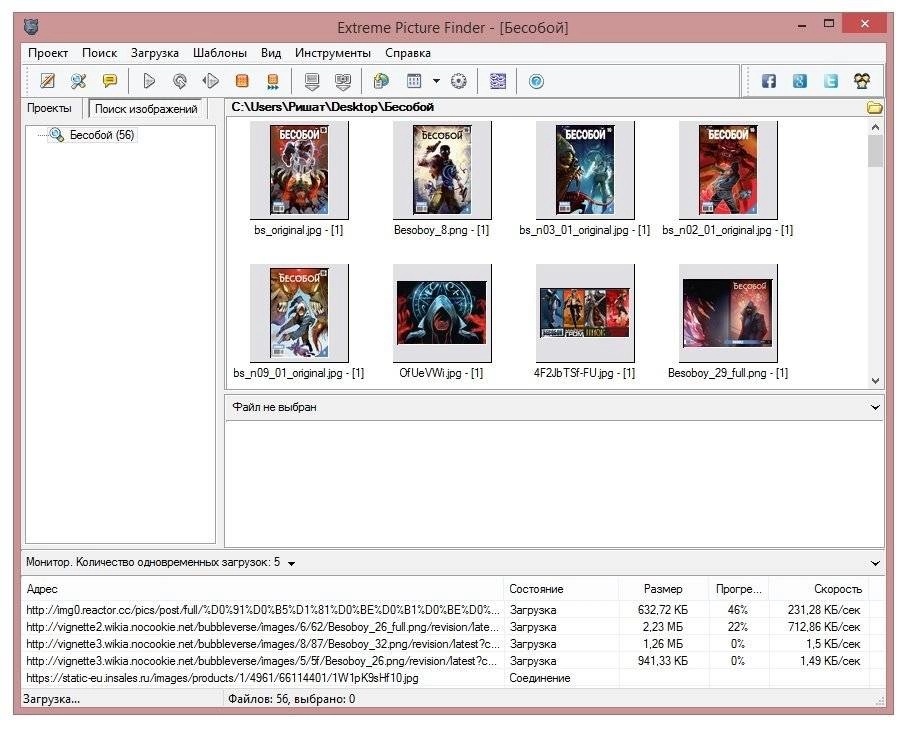Click the Google share icon

[x=800, y=81]
